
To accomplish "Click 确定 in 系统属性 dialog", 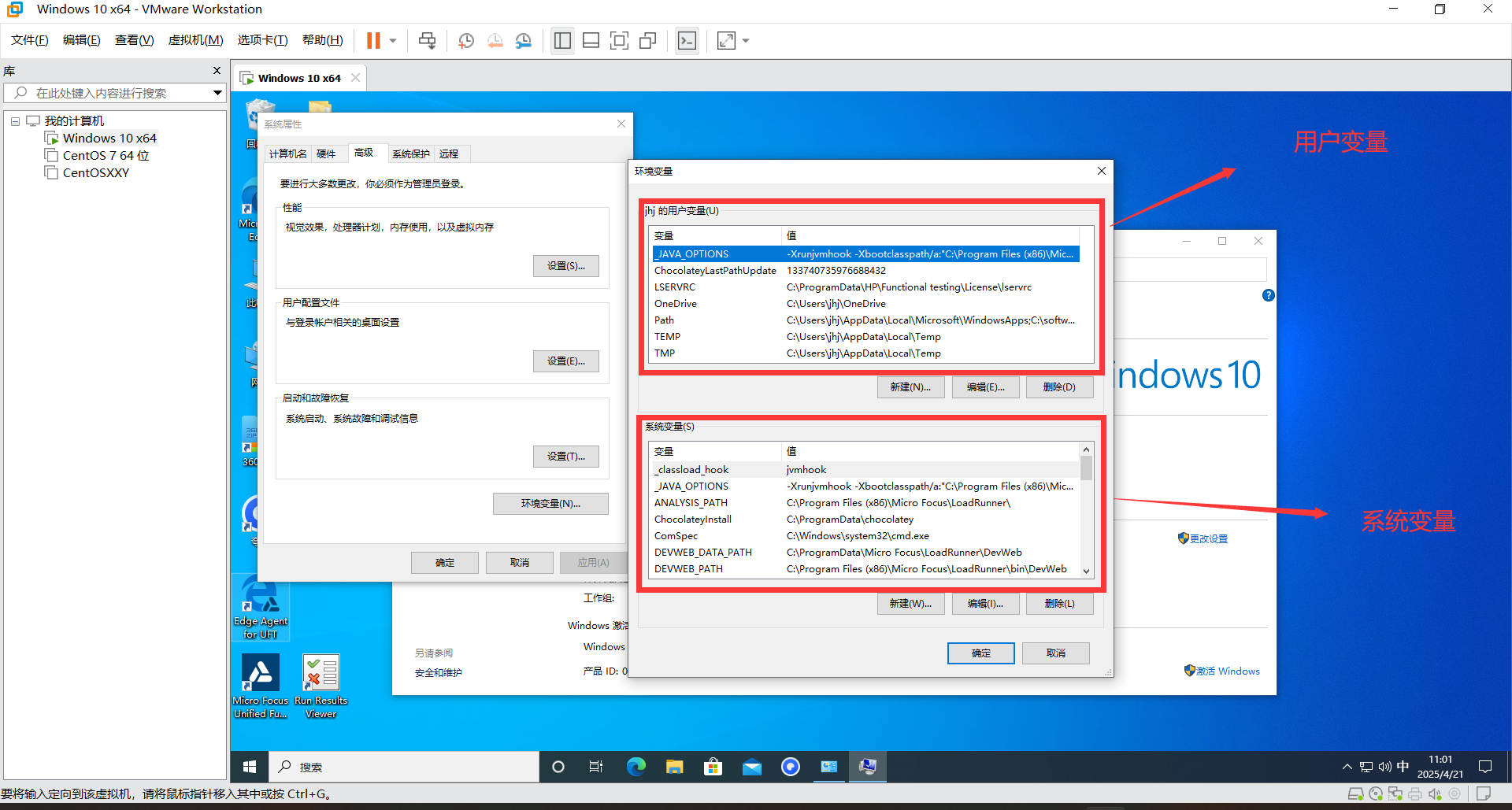I will pos(444,563).
